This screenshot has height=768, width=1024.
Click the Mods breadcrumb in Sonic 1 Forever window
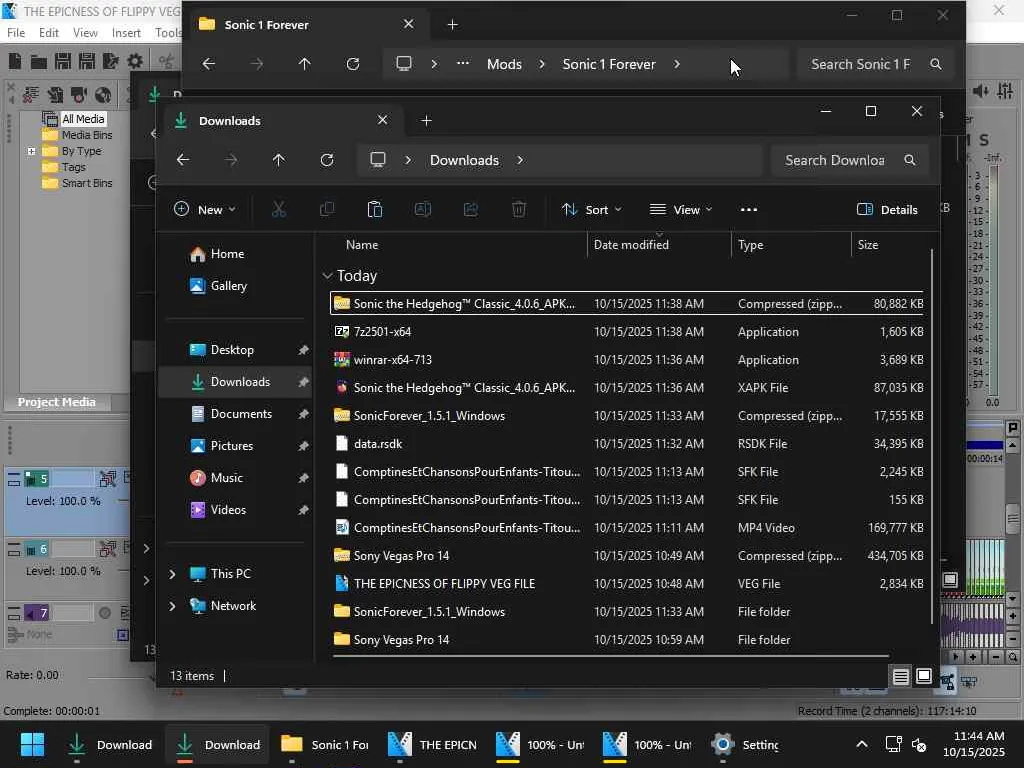point(504,64)
